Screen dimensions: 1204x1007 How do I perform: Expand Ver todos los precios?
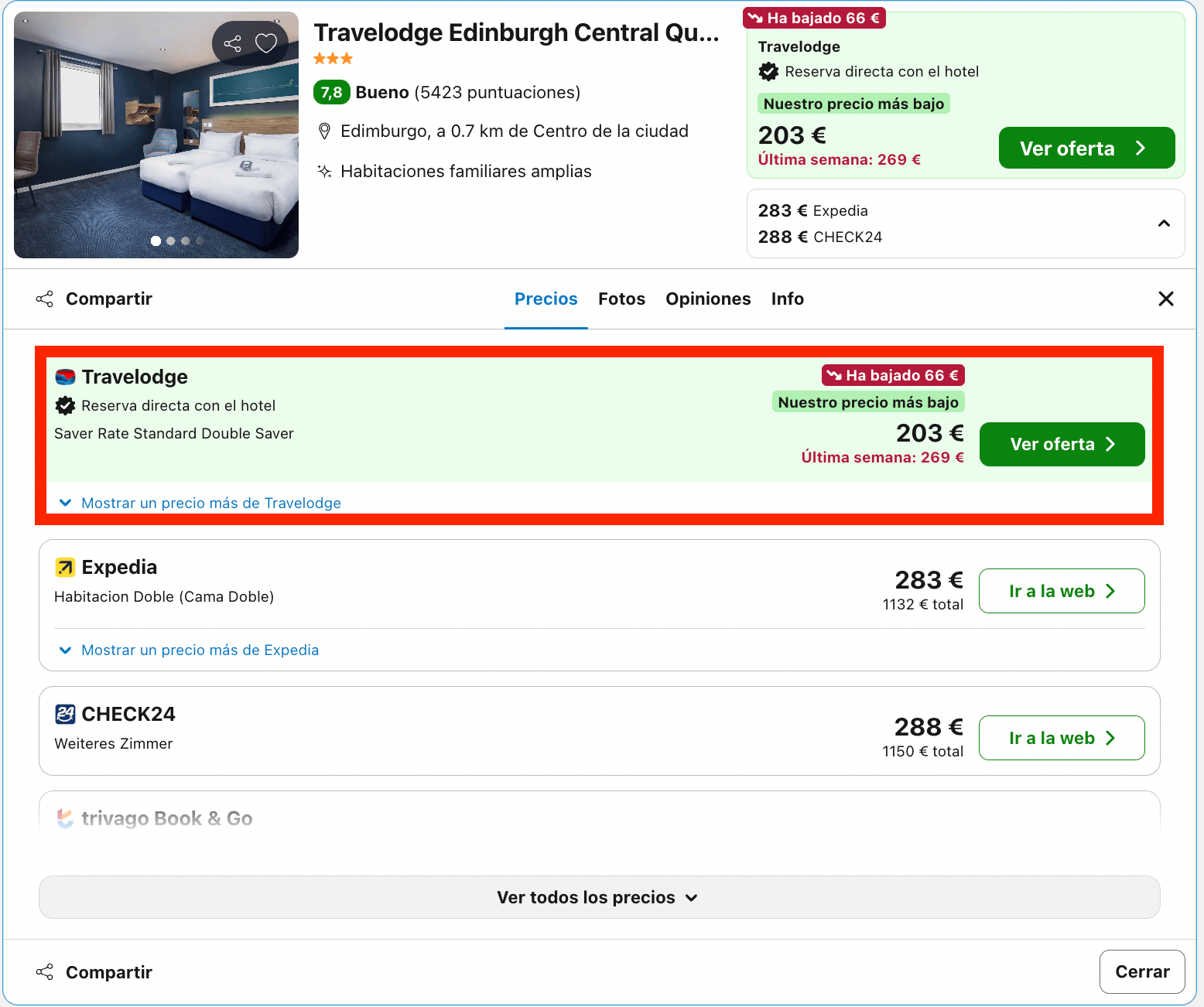(x=599, y=897)
